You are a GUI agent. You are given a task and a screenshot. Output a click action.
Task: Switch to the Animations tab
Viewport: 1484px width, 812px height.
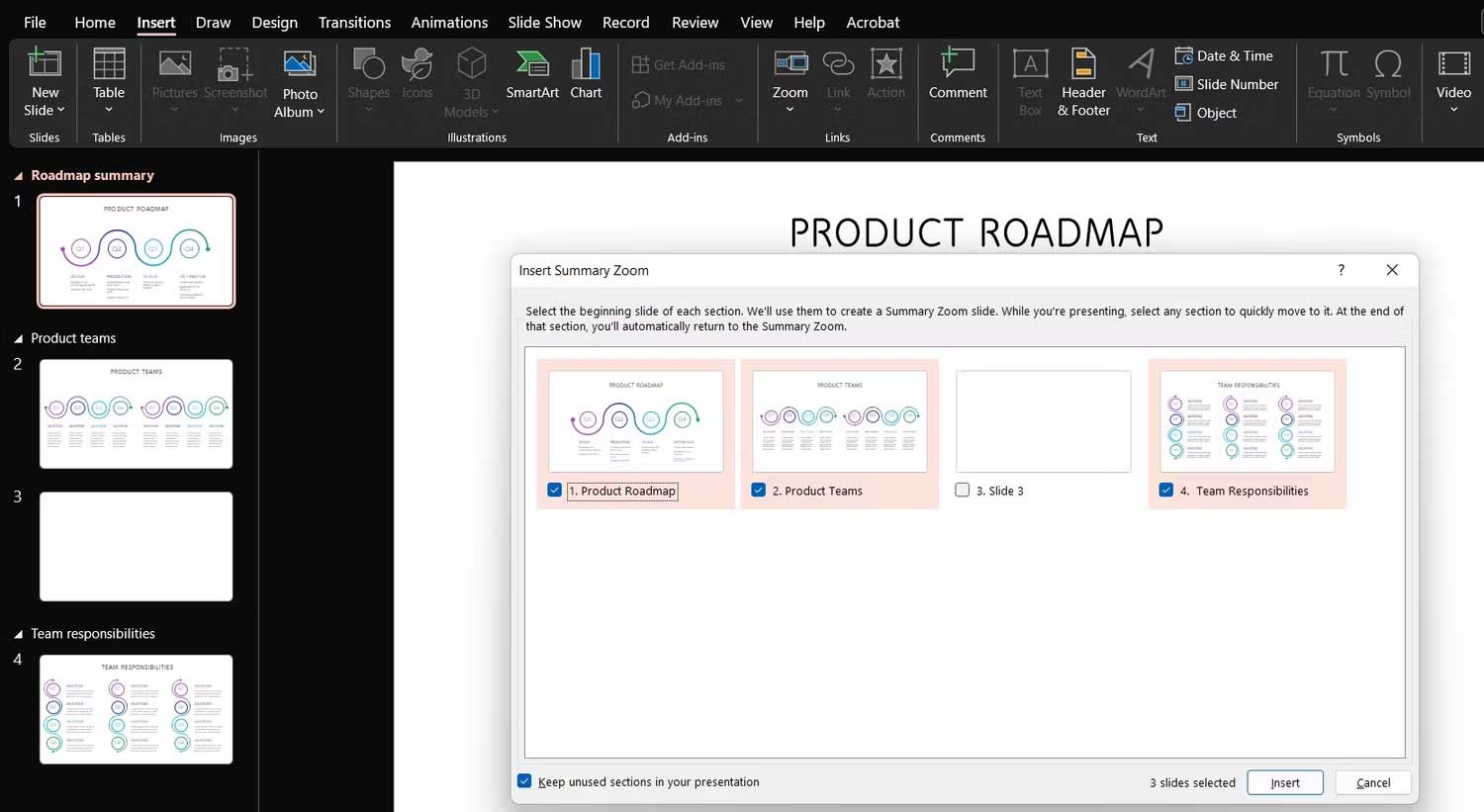449,22
